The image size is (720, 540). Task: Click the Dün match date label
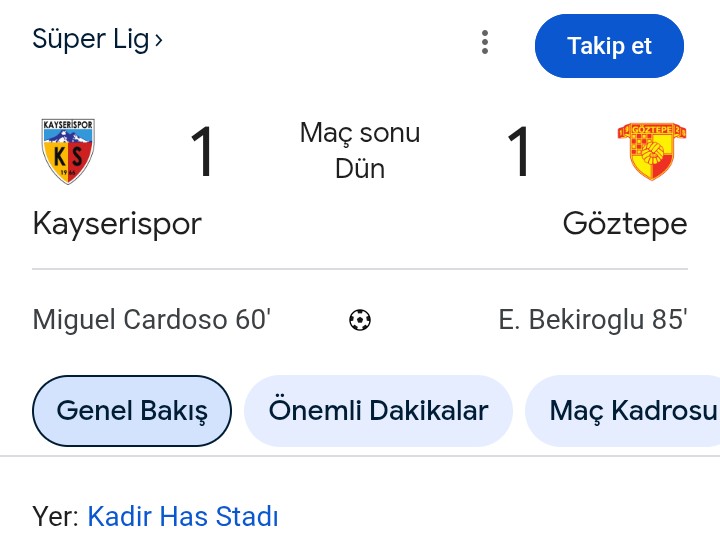point(360,168)
